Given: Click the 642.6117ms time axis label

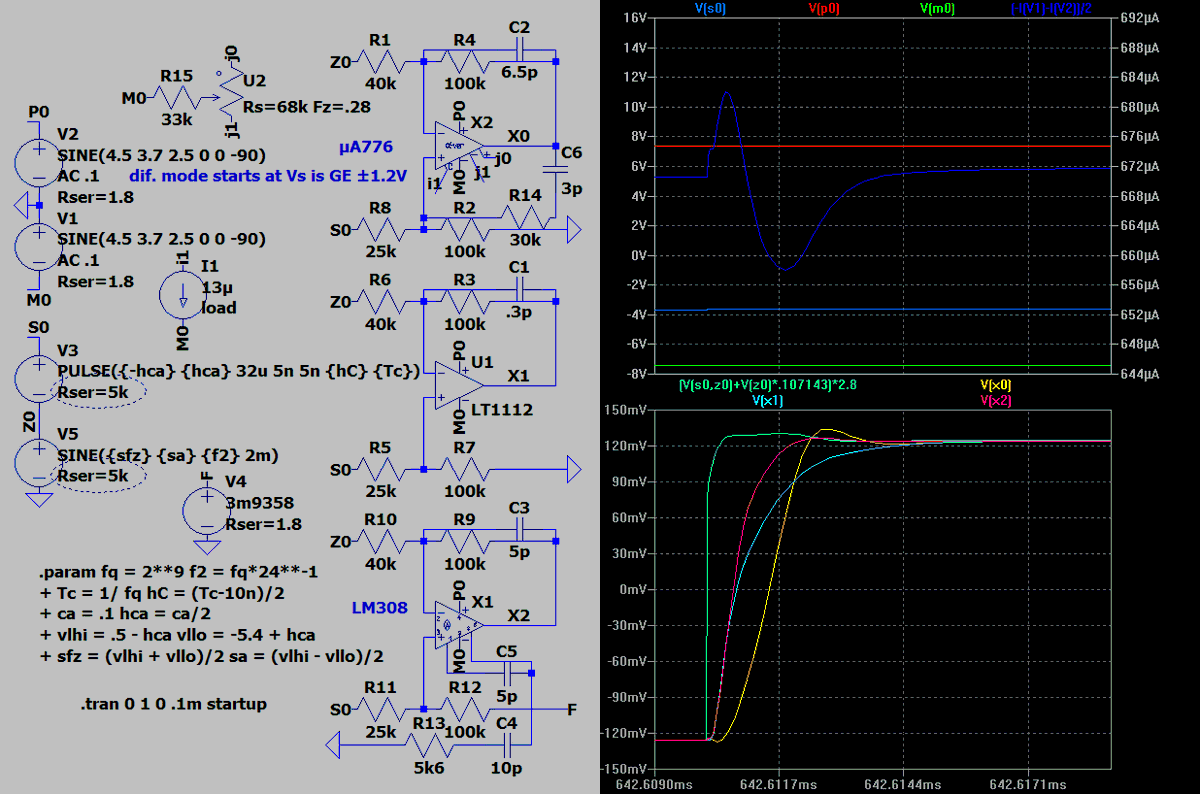Looking at the screenshot, I should coord(780,785).
